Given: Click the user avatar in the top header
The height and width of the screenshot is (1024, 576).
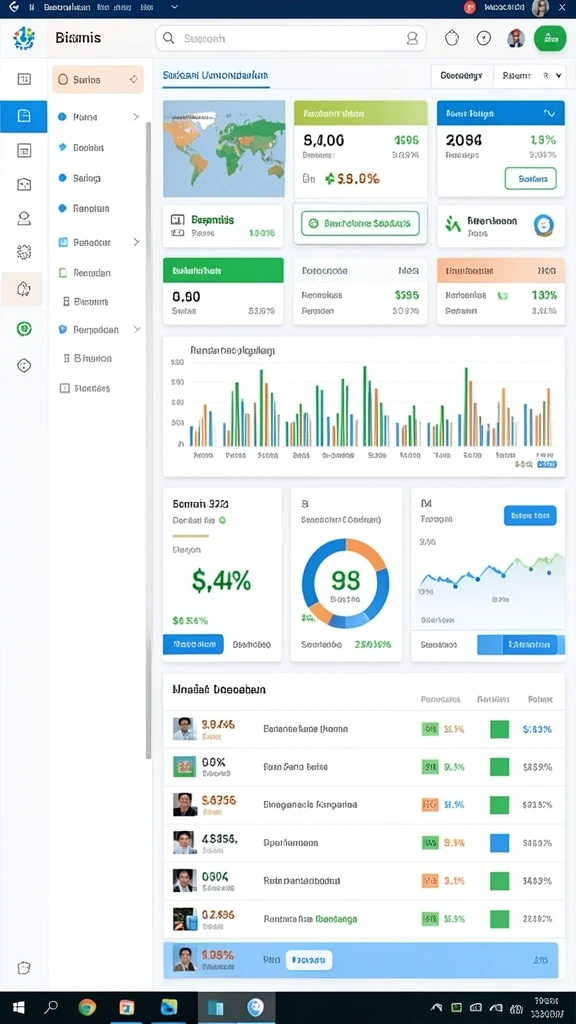Looking at the screenshot, I should click(x=516, y=39).
